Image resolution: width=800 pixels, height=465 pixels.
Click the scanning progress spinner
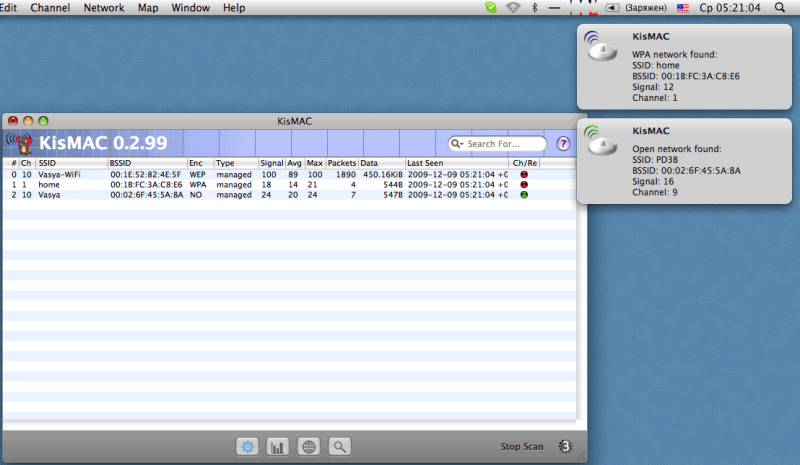[x=565, y=447]
